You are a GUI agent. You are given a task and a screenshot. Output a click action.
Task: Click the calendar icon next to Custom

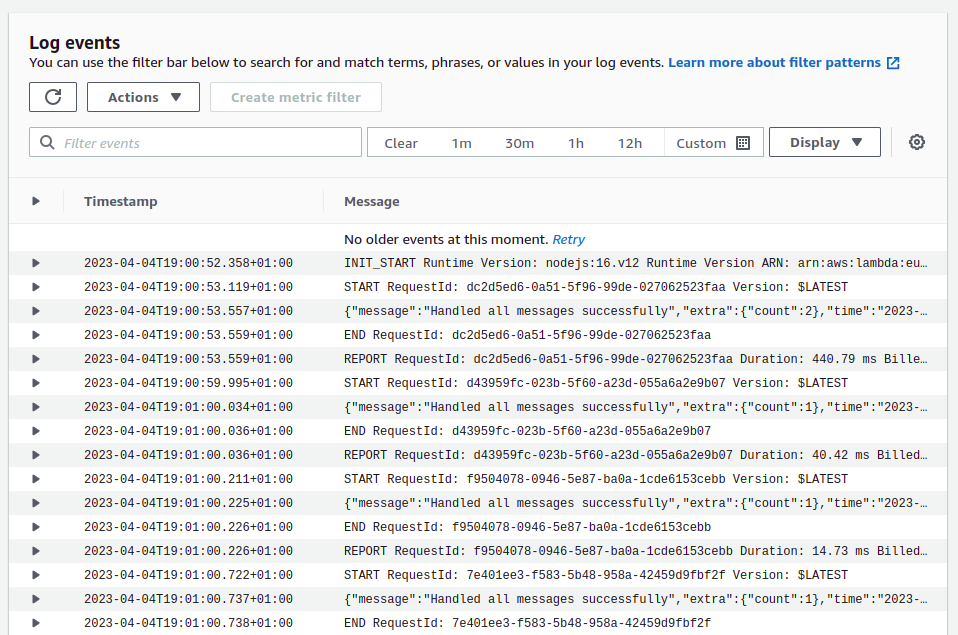(x=742, y=142)
